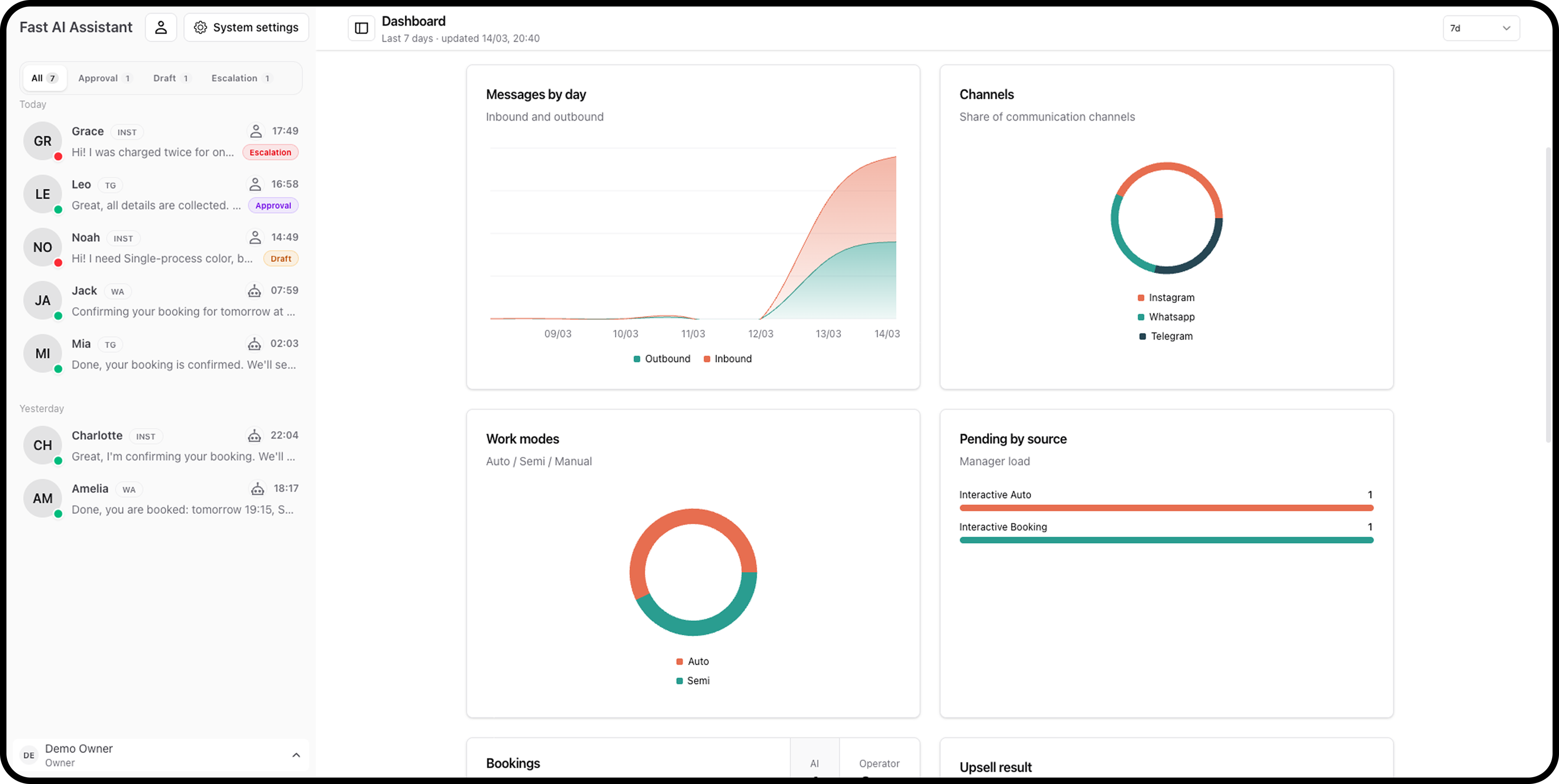Open the 7d time range dropdown
Image resolution: width=1559 pixels, height=784 pixels.
tap(1481, 28)
